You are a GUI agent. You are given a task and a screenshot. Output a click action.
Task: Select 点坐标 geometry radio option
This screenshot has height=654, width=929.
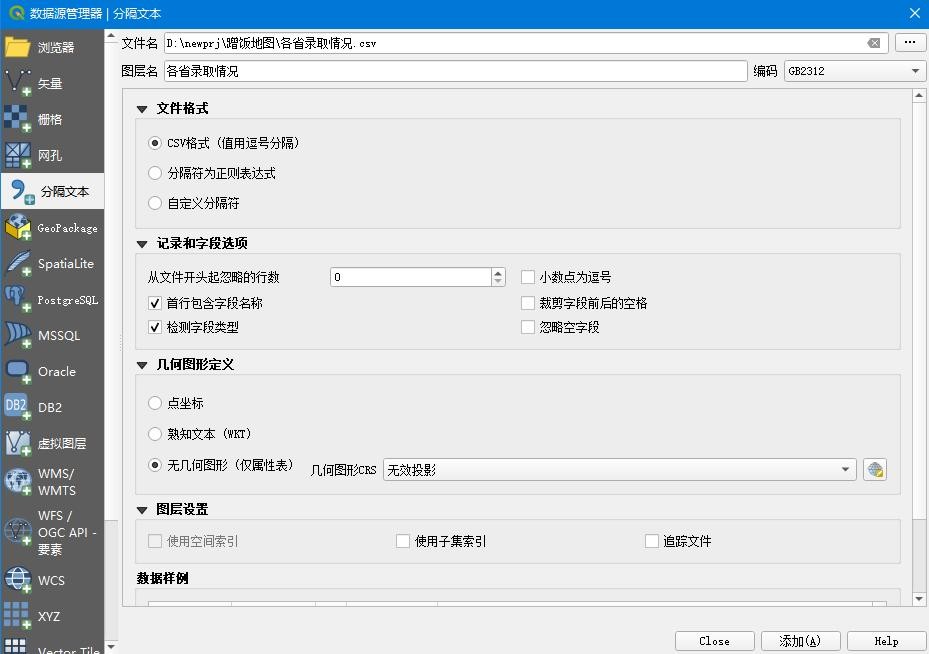pos(155,403)
